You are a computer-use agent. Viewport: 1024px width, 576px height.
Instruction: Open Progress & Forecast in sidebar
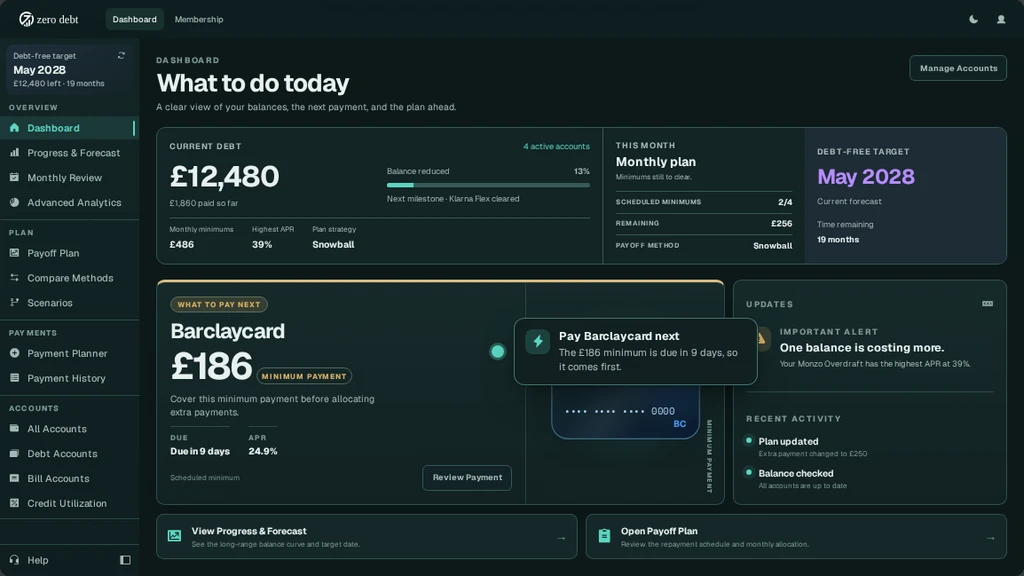pos(69,152)
